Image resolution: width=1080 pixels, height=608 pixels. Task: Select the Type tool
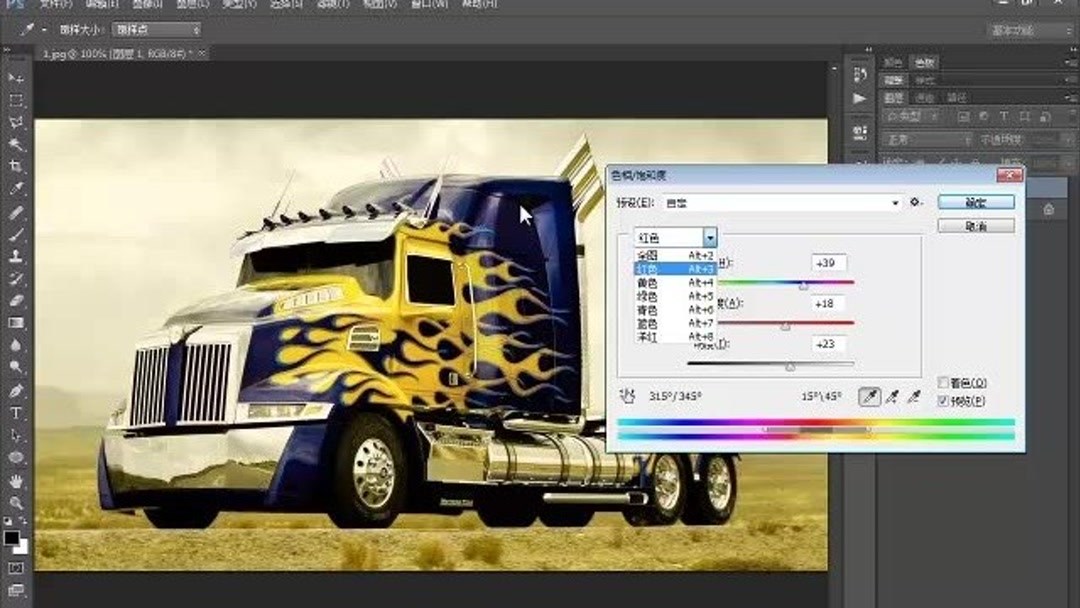(14, 412)
